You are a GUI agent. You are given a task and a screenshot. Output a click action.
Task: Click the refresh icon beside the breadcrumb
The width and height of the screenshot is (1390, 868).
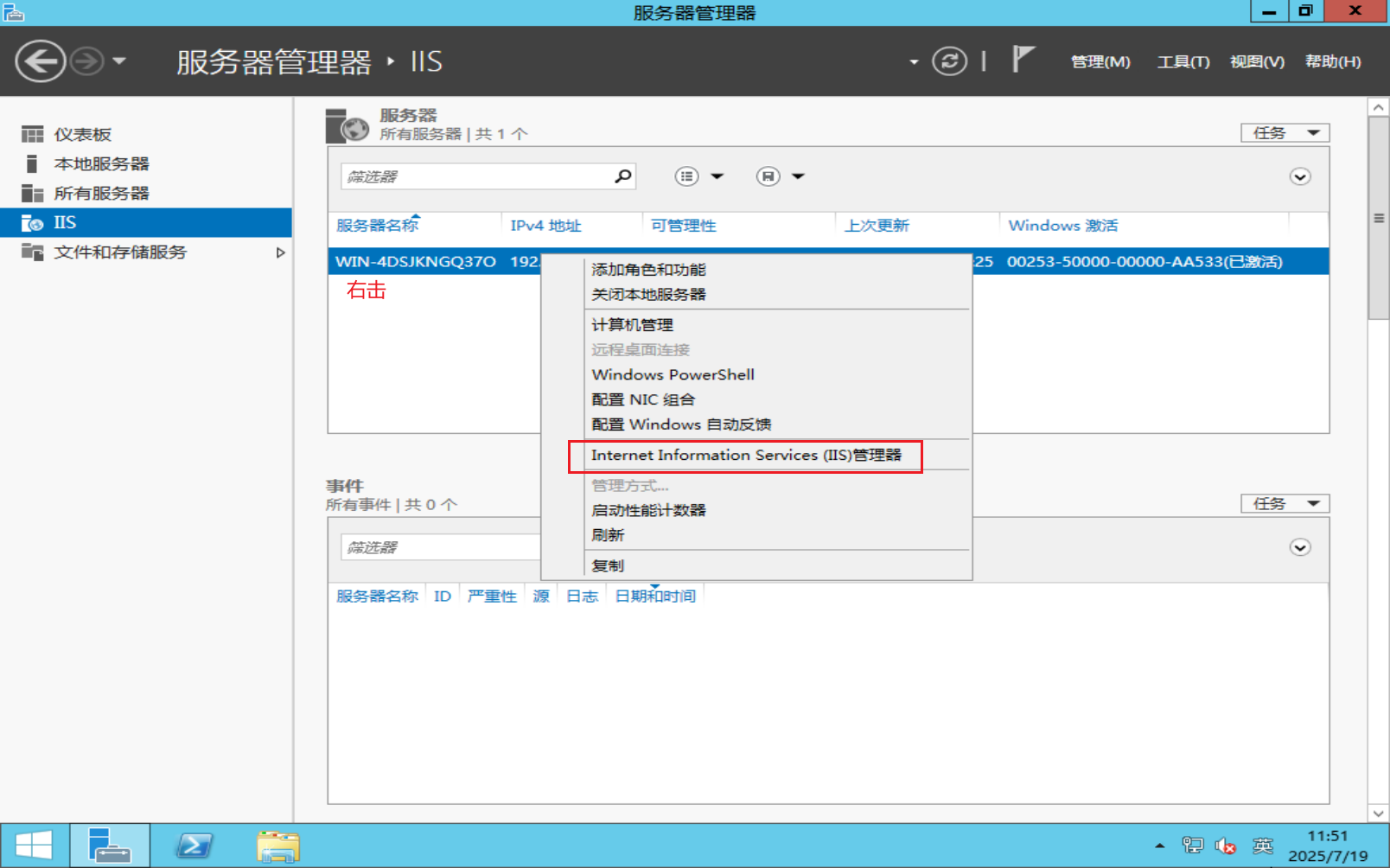(x=950, y=61)
